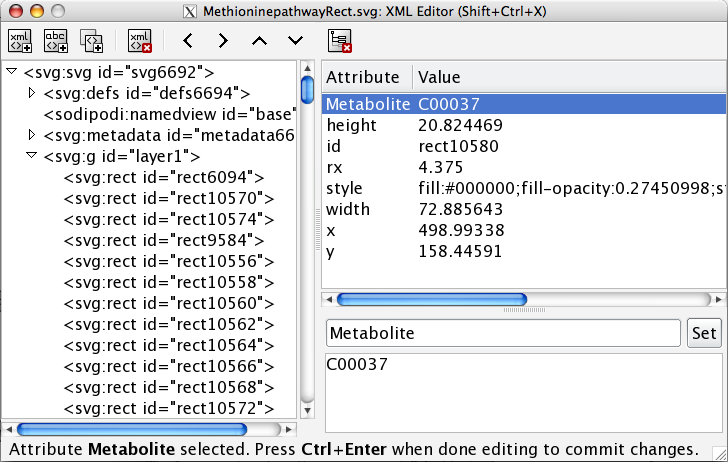Click the lower node down arrow
728x462 pixels.
click(295, 41)
